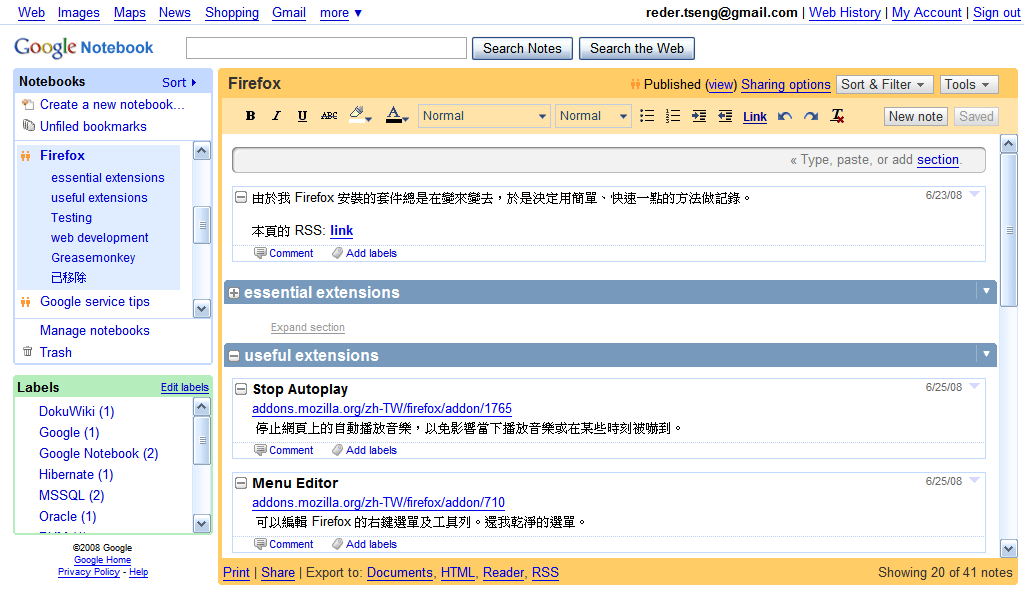Screen dimensions: 1026x593
Task: Click shared icon beside Google service tips
Action: pos(26,302)
